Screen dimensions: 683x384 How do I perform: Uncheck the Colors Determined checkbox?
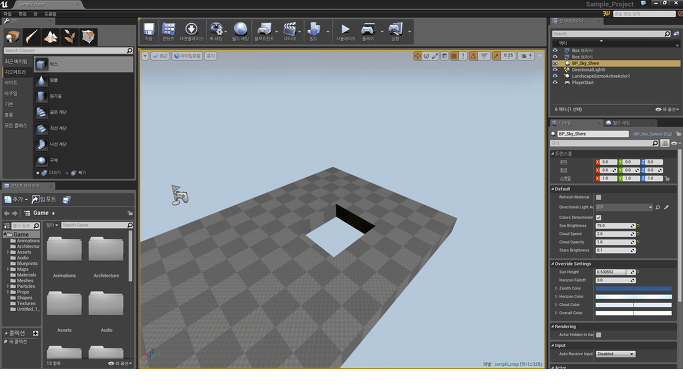[598, 217]
